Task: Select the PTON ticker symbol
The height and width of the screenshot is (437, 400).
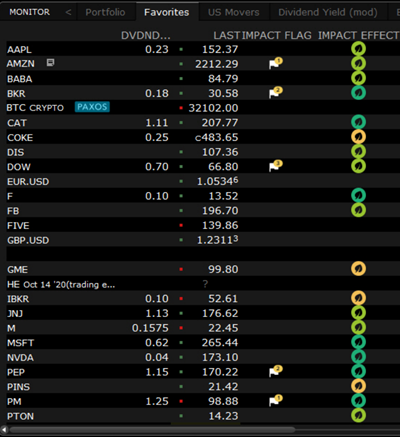Action: point(20,416)
